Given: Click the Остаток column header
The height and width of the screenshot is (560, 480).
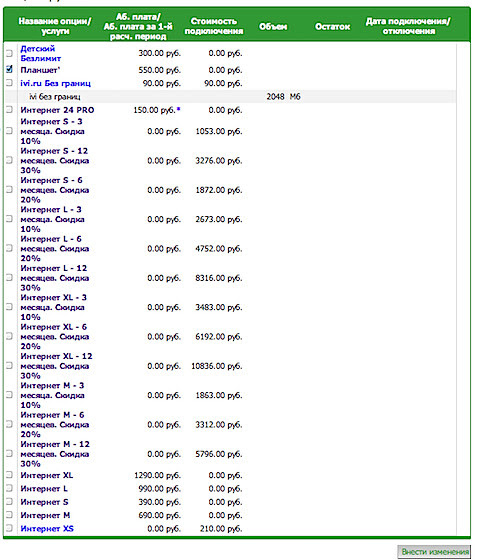Looking at the screenshot, I should (332, 26).
